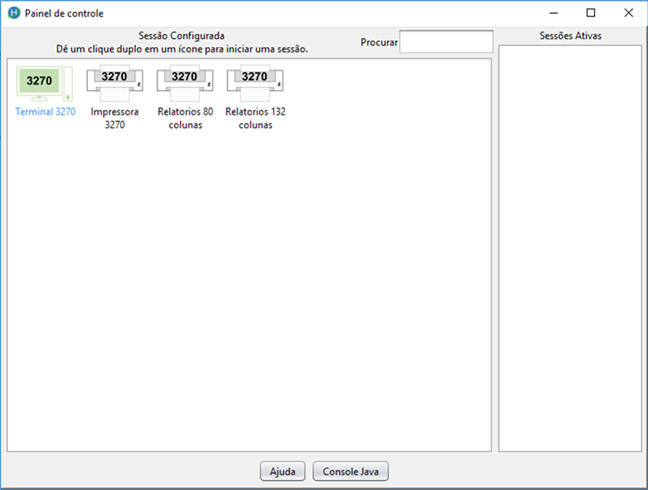This screenshot has height=490, width=648.
Task: Click the app logo in title bar
Action: (x=13, y=13)
